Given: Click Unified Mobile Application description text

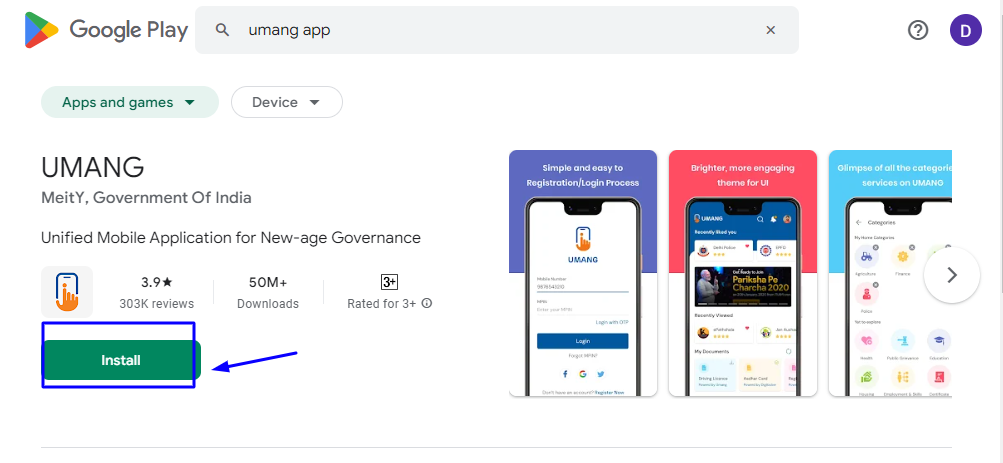Looking at the screenshot, I should click(x=231, y=238).
